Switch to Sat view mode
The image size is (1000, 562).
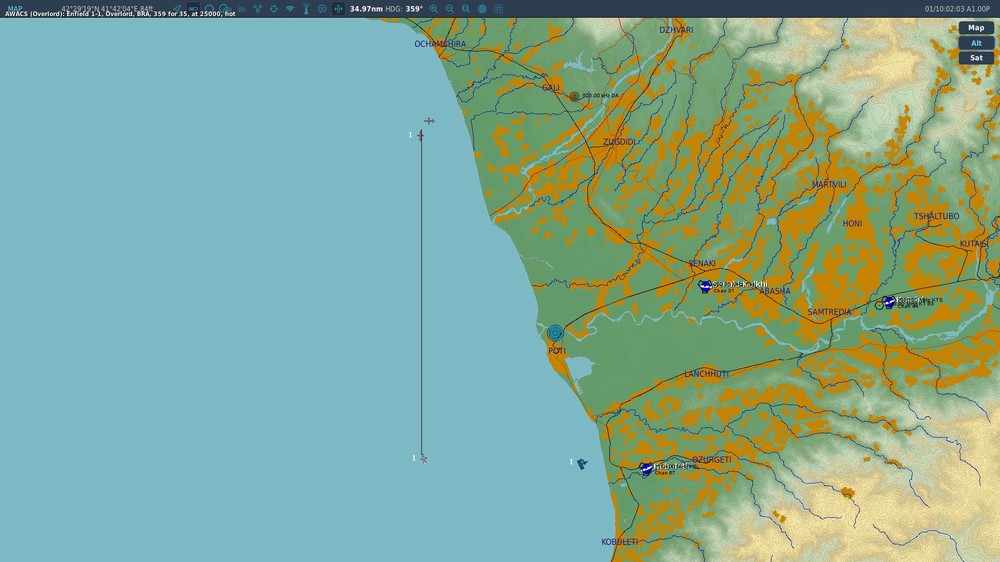pyautogui.click(x=976, y=57)
